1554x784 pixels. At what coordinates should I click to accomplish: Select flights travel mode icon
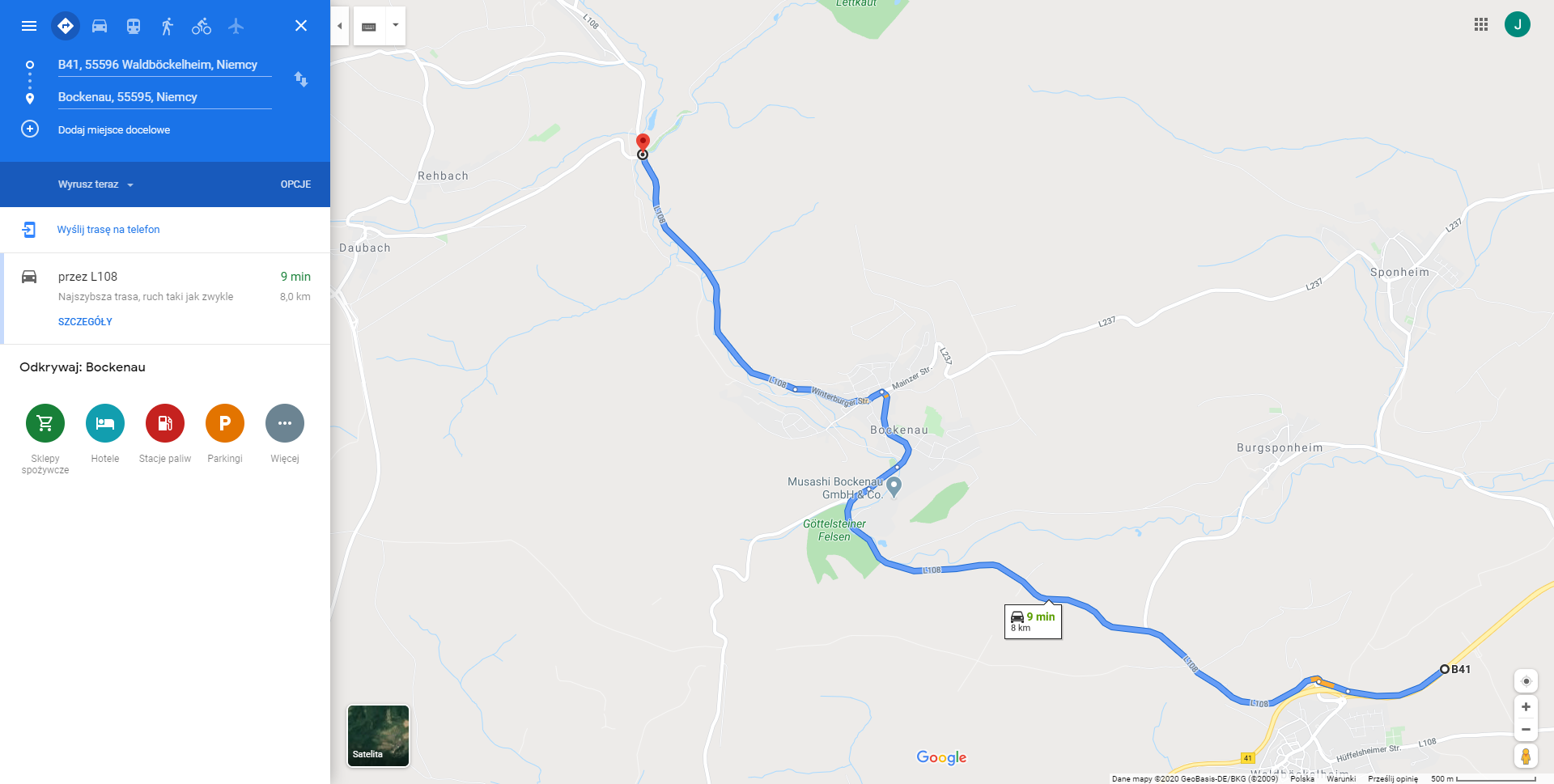[x=236, y=26]
